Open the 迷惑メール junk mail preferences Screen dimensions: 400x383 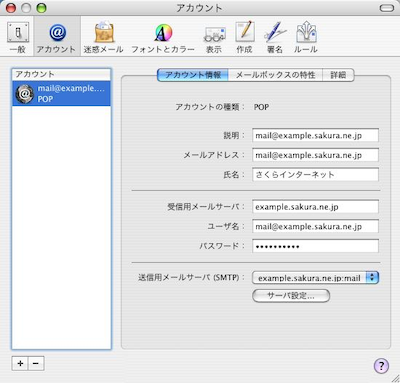click(x=104, y=37)
